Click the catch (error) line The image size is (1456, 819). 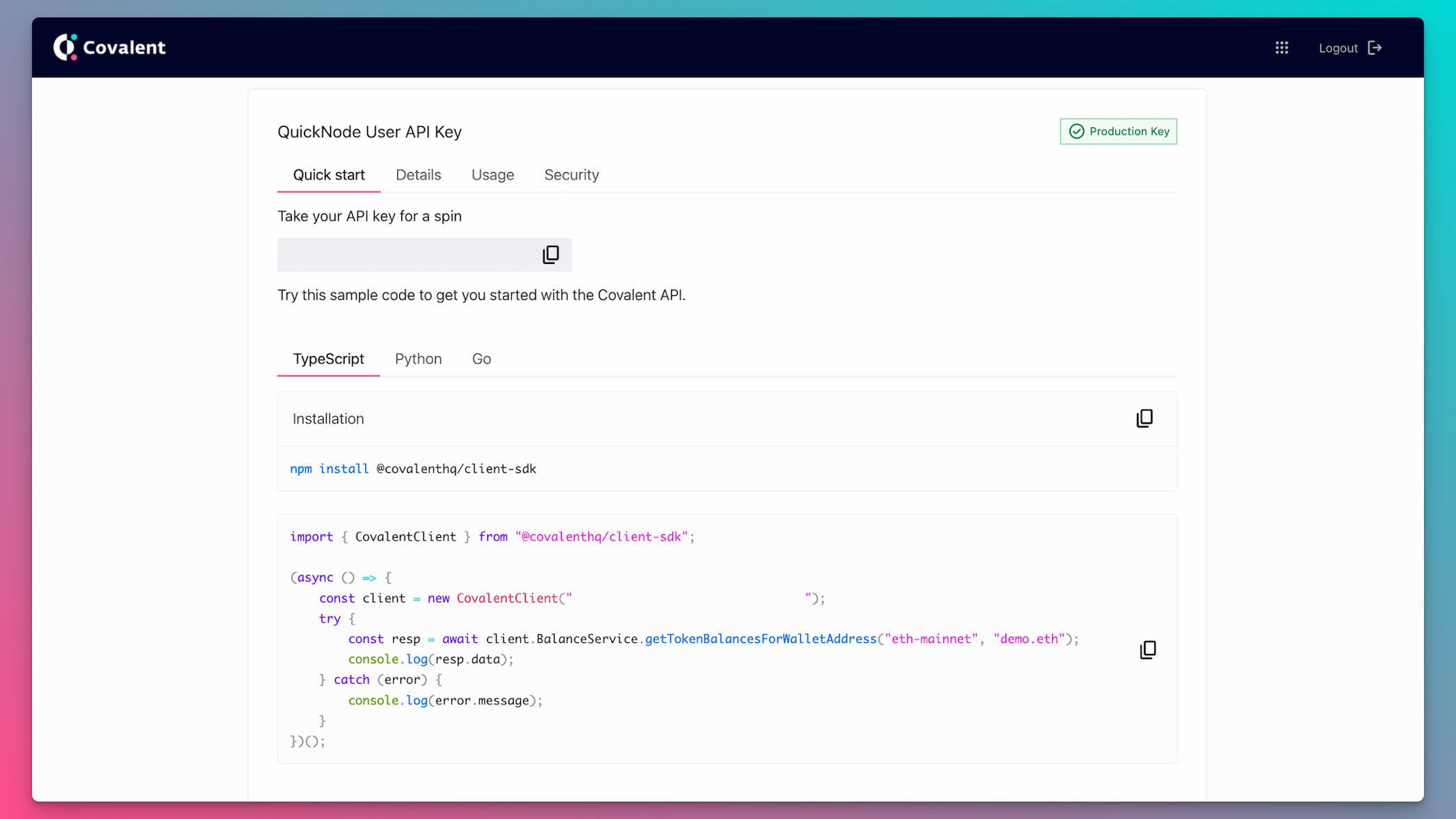[380, 680]
